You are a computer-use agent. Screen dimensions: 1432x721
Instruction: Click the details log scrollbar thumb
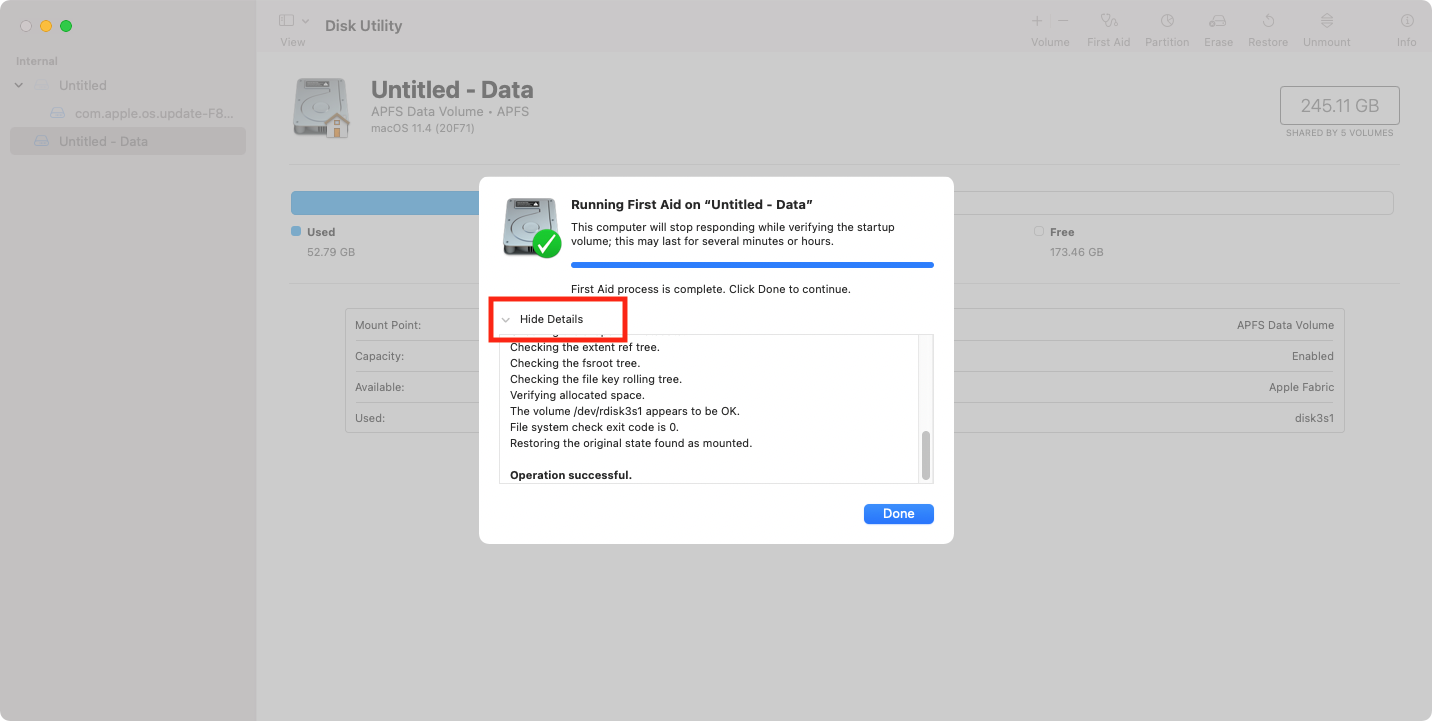tap(926, 455)
